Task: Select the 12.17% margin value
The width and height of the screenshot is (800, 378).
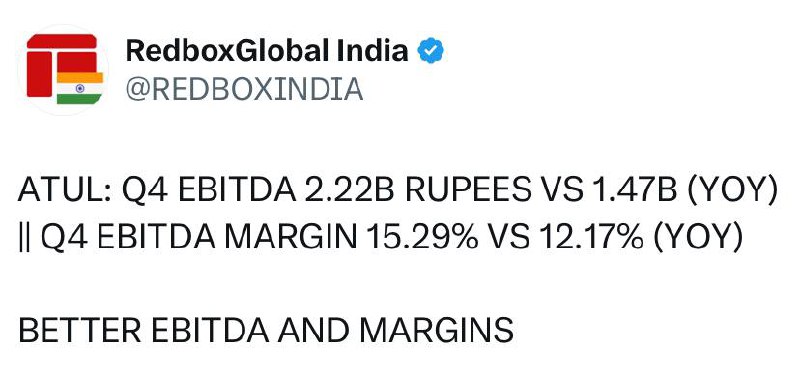Action: coord(587,238)
